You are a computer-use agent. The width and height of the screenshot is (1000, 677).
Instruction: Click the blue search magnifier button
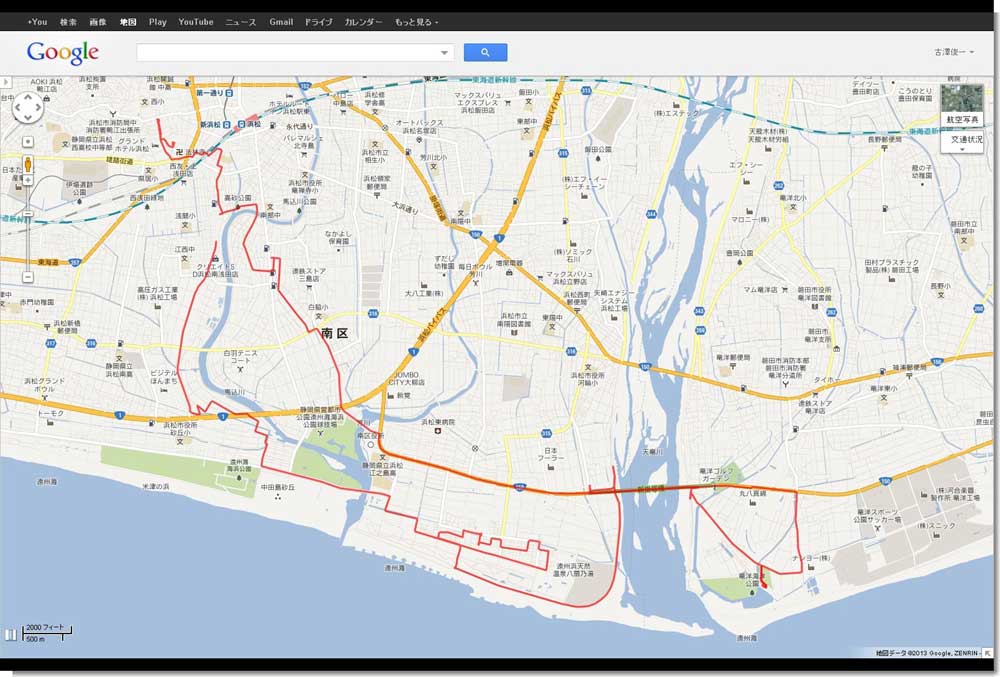point(485,52)
